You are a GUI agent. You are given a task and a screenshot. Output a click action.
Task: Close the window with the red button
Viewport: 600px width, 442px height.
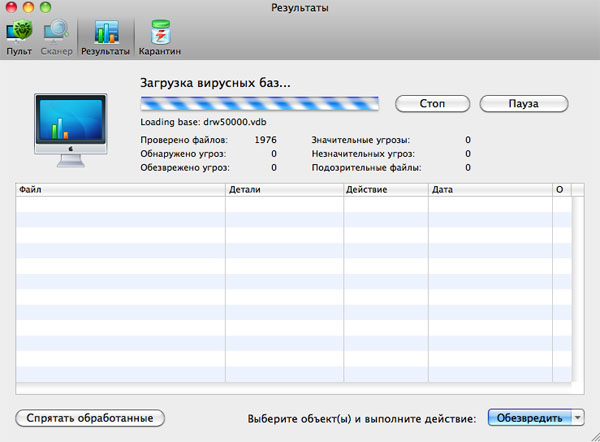pyautogui.click(x=11, y=7)
